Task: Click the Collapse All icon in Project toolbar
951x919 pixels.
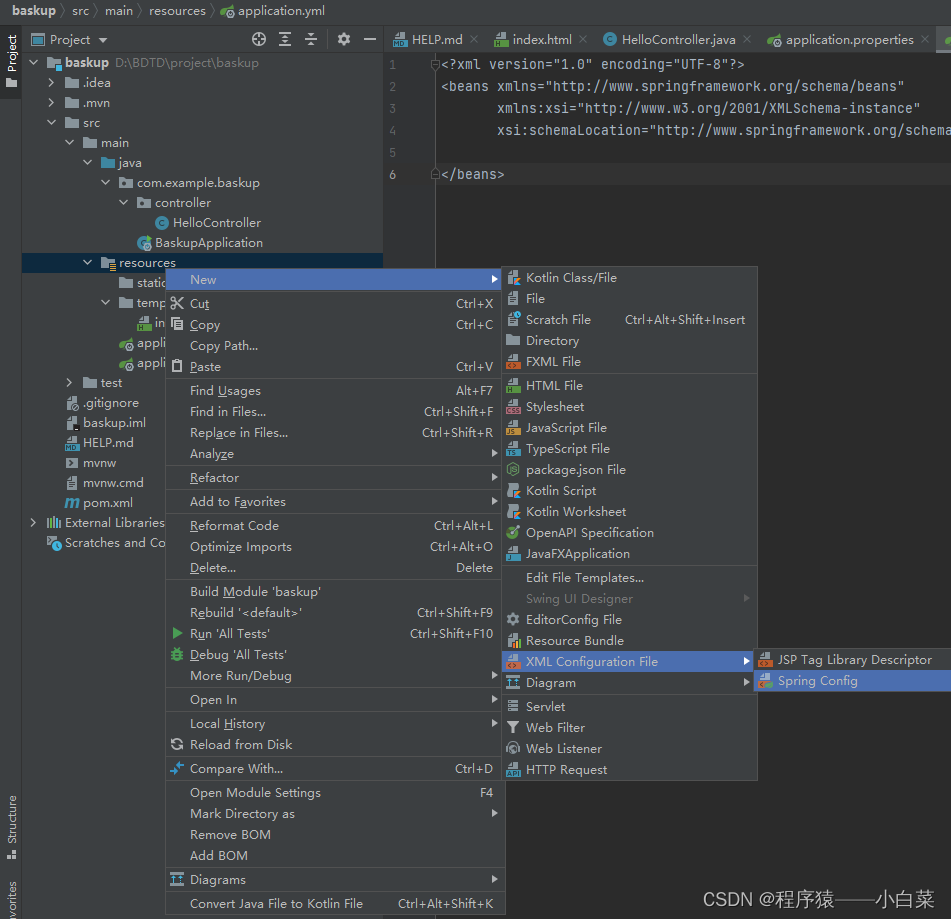Action: [311, 39]
